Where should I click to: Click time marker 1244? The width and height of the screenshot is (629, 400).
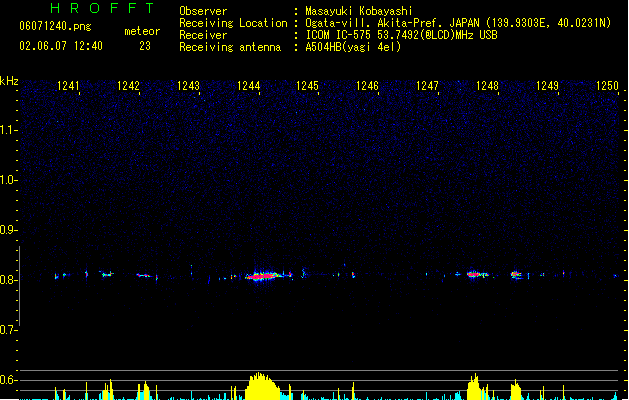[248, 86]
